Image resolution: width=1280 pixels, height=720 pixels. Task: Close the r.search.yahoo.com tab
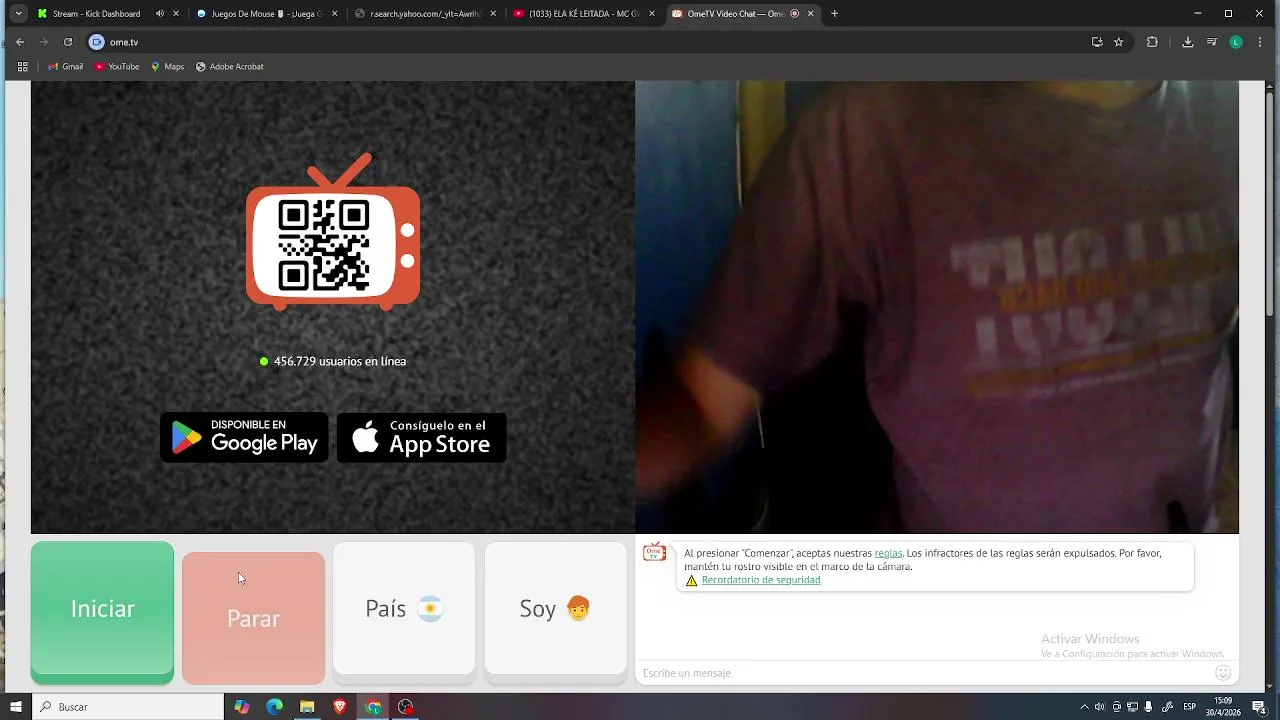coord(493,14)
